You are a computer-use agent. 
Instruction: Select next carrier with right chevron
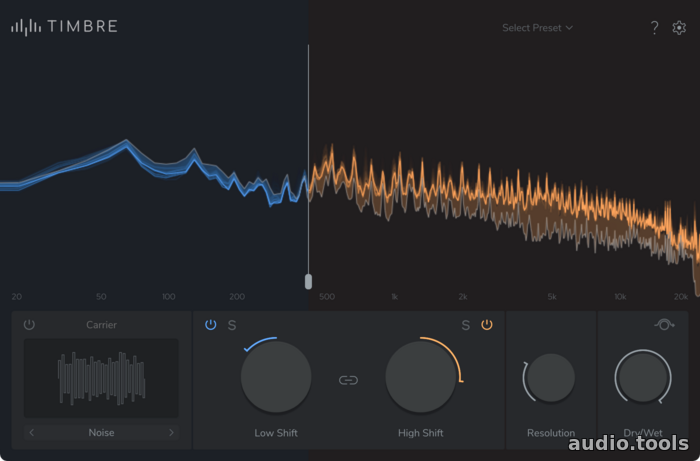pyautogui.click(x=171, y=432)
